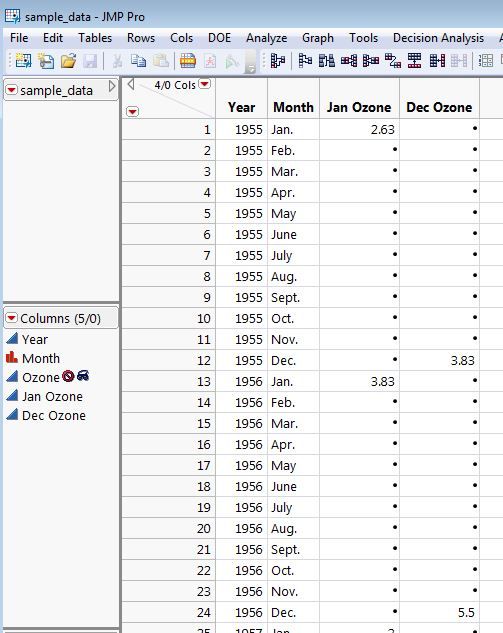Select Jan Ozone in the Columns list
503x633 pixels.
pyautogui.click(x=52, y=396)
